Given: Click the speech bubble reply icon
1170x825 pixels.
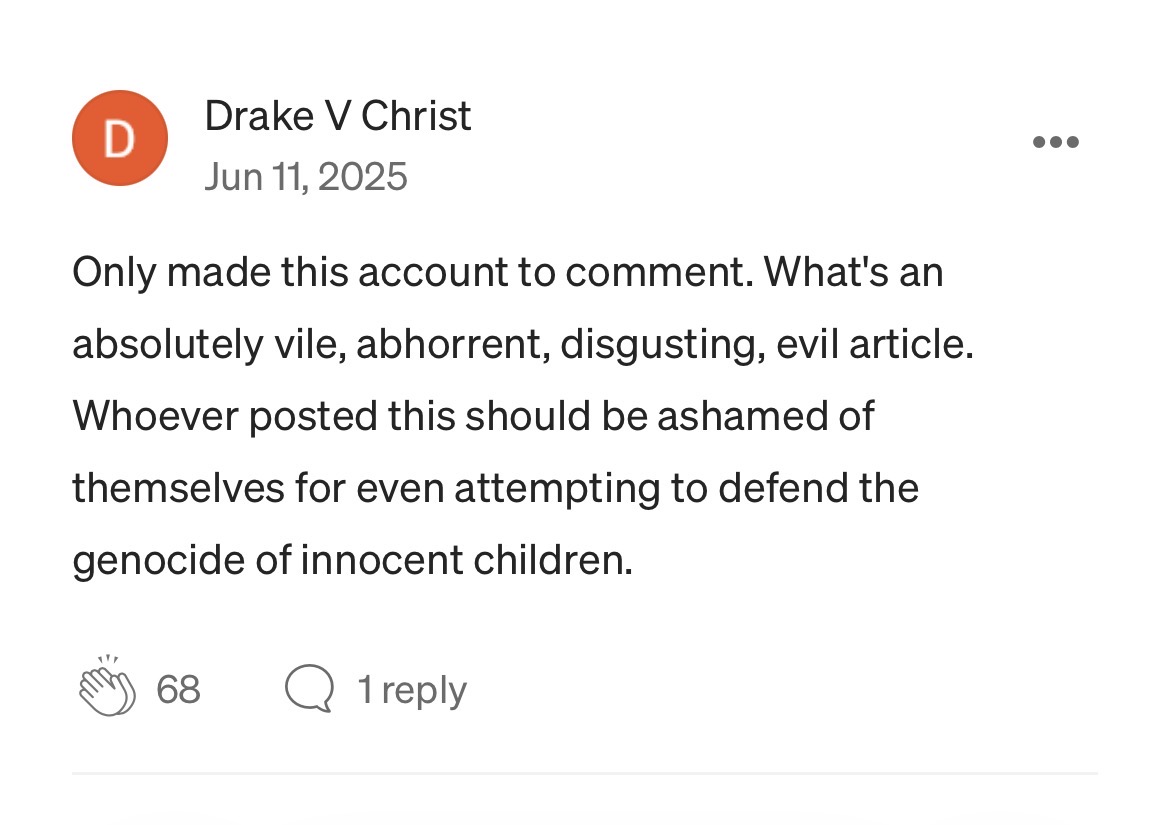Looking at the screenshot, I should (x=308, y=689).
